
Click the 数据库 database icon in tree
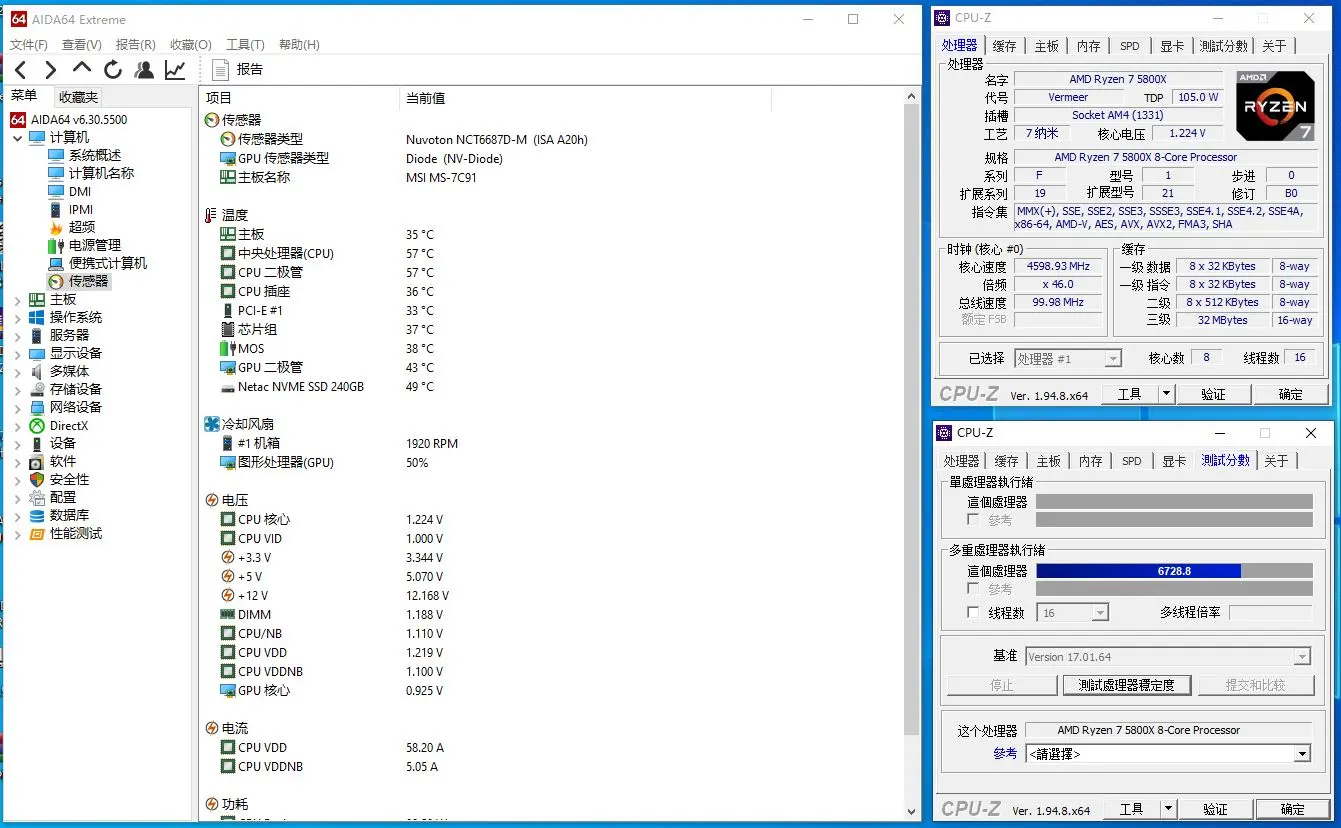(37, 515)
